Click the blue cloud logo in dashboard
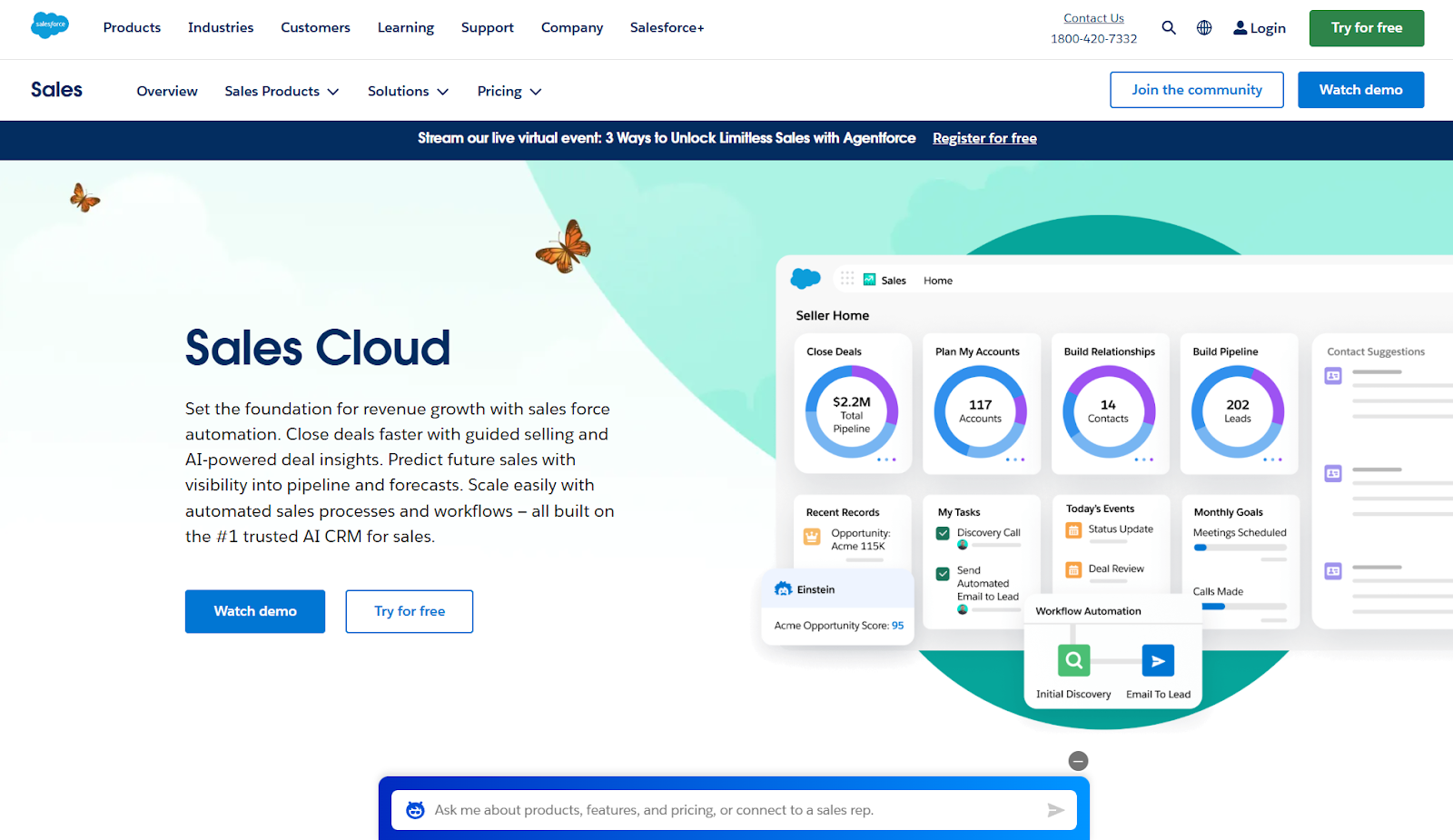This screenshot has width=1453, height=840. click(x=806, y=279)
